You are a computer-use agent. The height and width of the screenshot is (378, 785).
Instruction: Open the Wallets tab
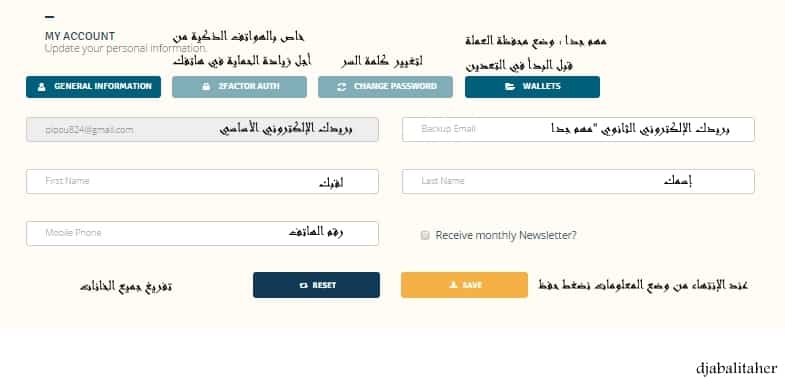pos(532,87)
